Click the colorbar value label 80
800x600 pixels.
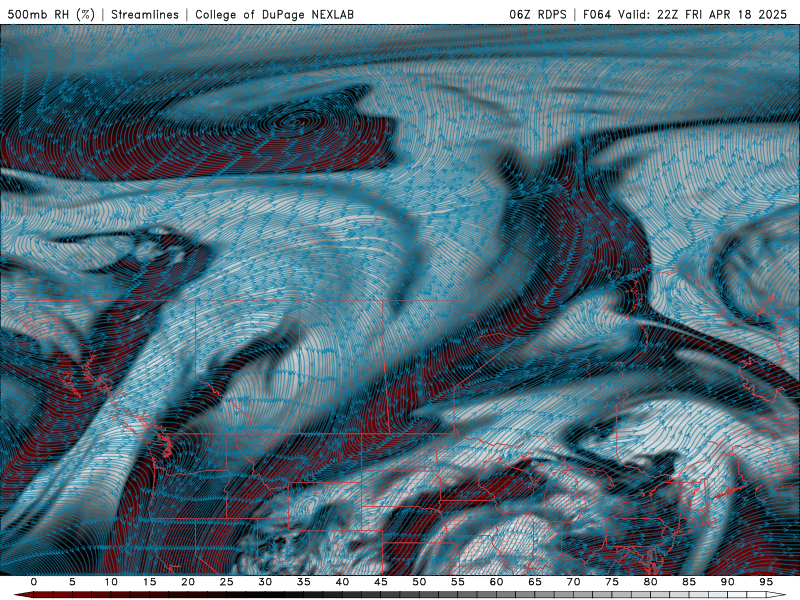[651, 582]
